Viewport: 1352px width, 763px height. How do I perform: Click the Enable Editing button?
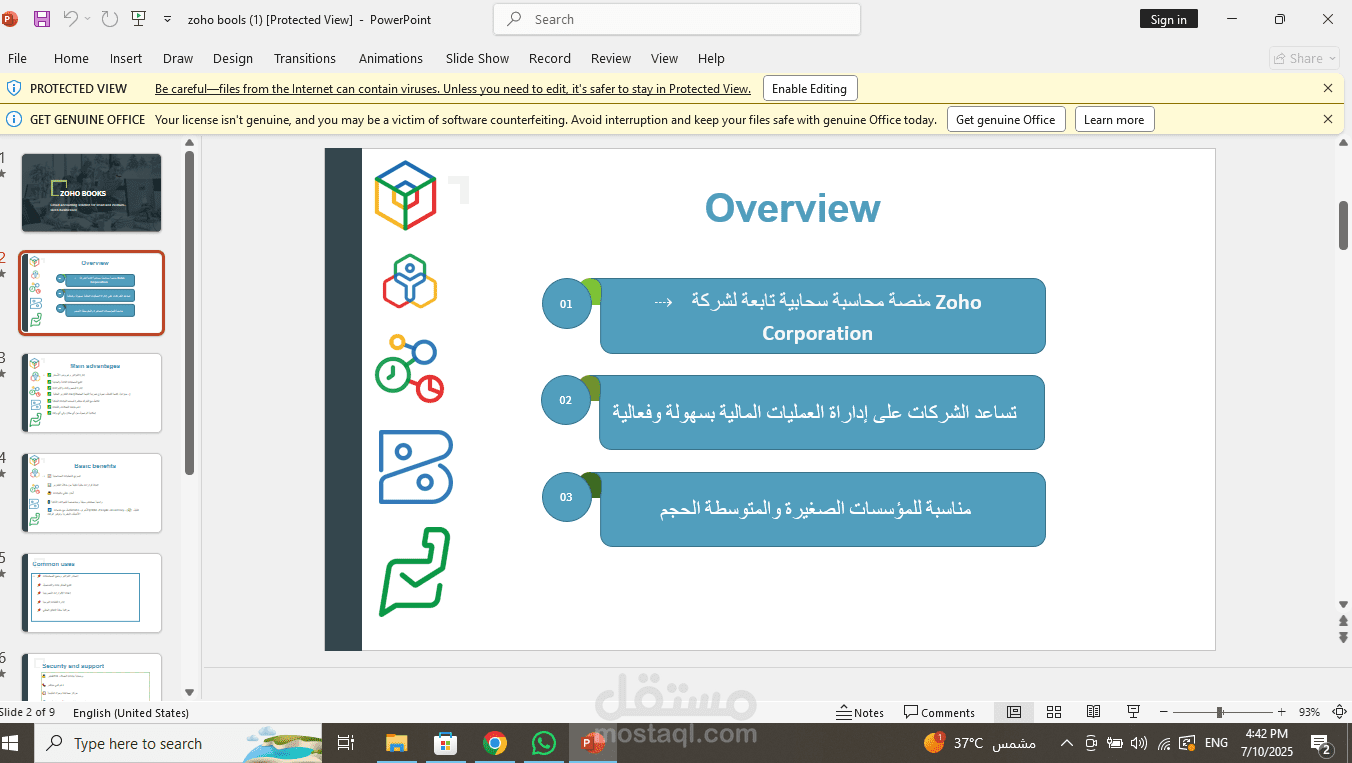point(809,88)
